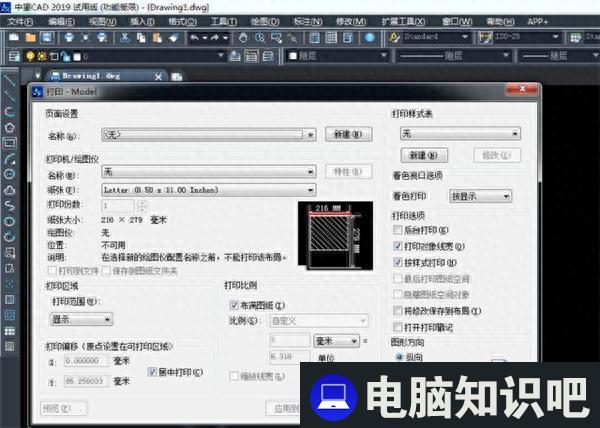
Task: Select the Arc tool
Action: [x=9, y=159]
